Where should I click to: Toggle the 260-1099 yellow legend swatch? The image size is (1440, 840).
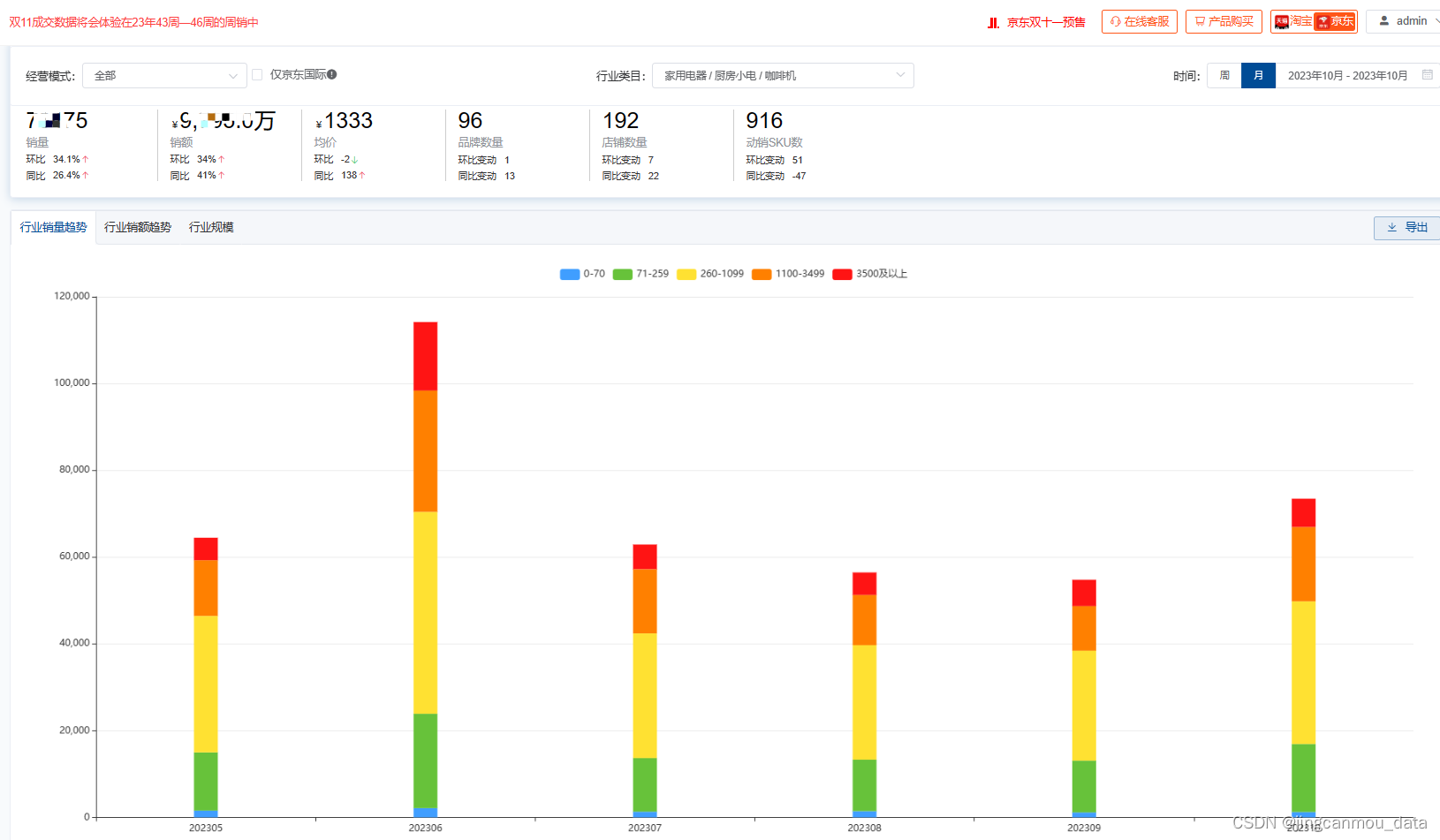click(x=686, y=275)
